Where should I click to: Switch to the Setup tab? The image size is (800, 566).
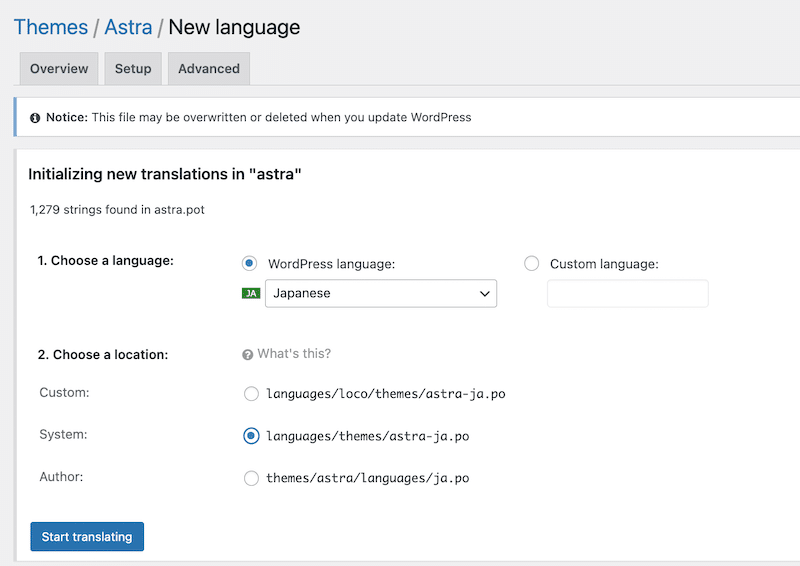[x=133, y=68]
